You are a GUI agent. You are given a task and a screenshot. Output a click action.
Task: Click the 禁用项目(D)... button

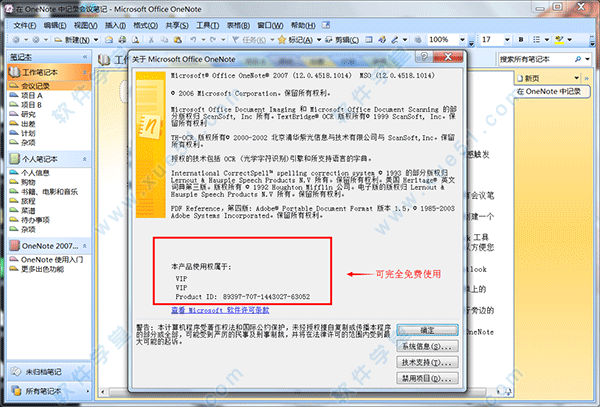[427, 379]
